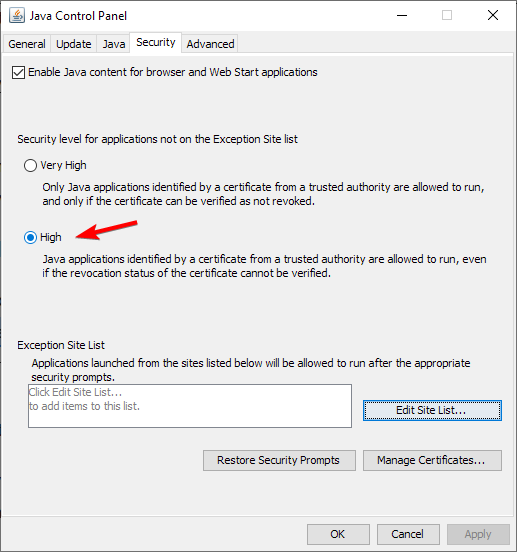Click inside the Exception Site List box

(190, 406)
